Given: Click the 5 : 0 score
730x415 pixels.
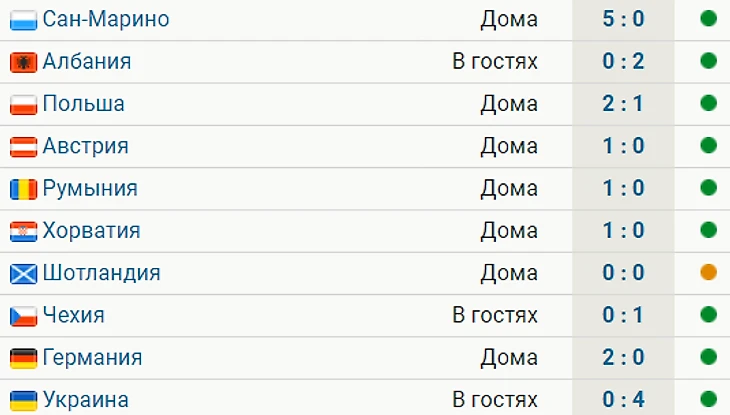Looking at the screenshot, I should point(623,19).
